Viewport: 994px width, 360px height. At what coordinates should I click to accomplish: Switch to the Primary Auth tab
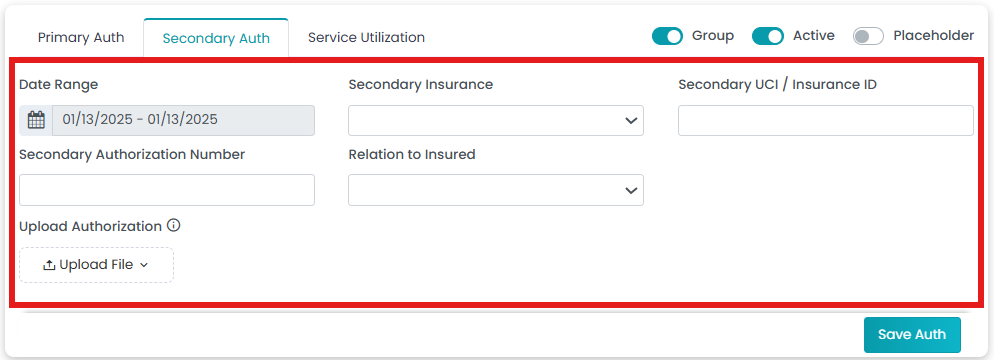[x=81, y=37]
